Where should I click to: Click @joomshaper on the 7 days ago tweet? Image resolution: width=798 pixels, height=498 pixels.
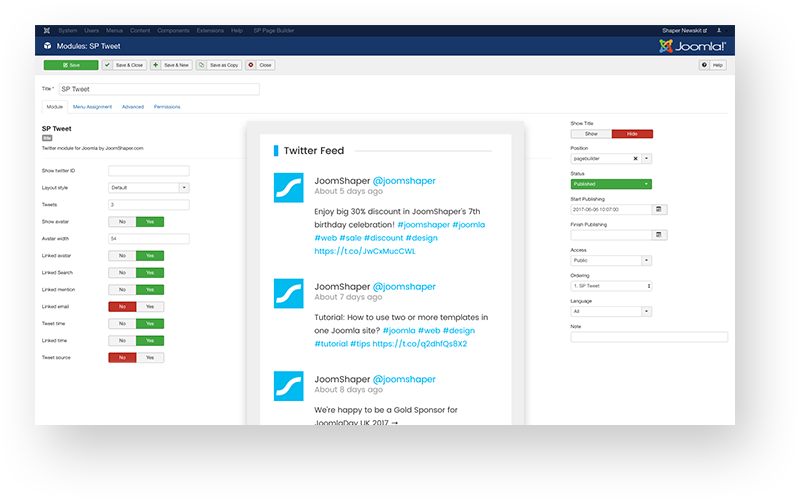pyautogui.click(x=404, y=287)
